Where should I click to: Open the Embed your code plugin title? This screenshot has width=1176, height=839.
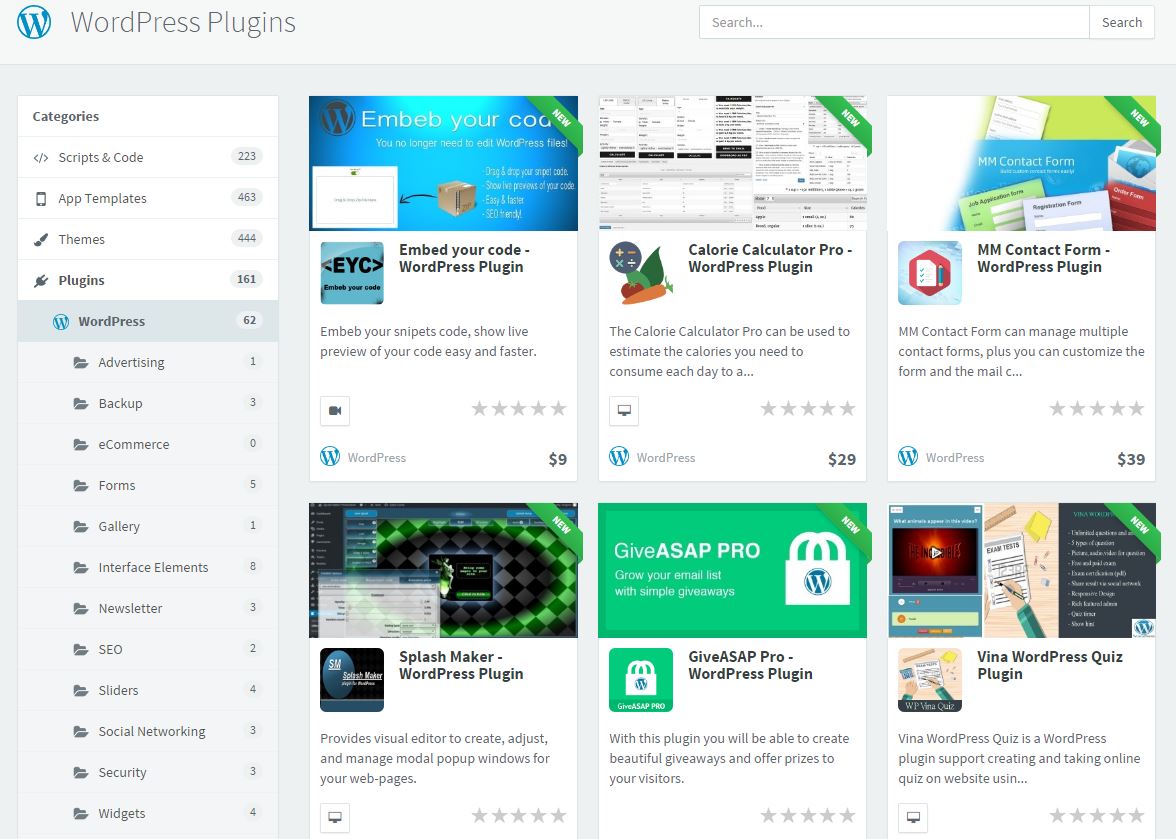click(x=464, y=258)
